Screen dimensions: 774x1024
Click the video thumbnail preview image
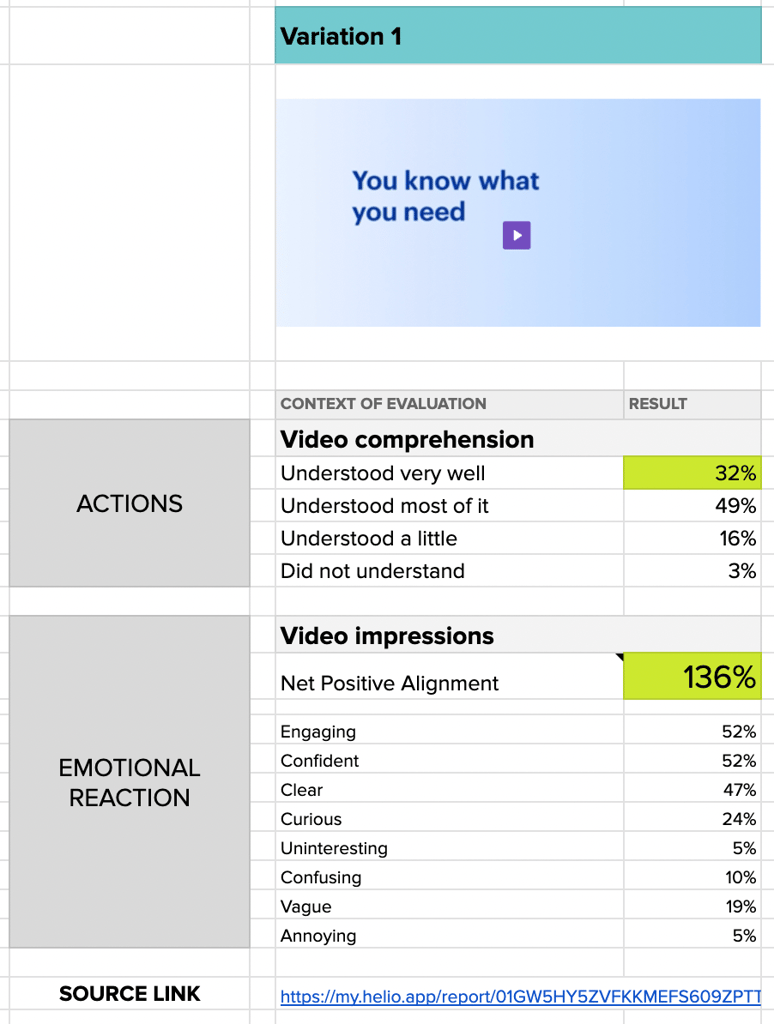518,213
